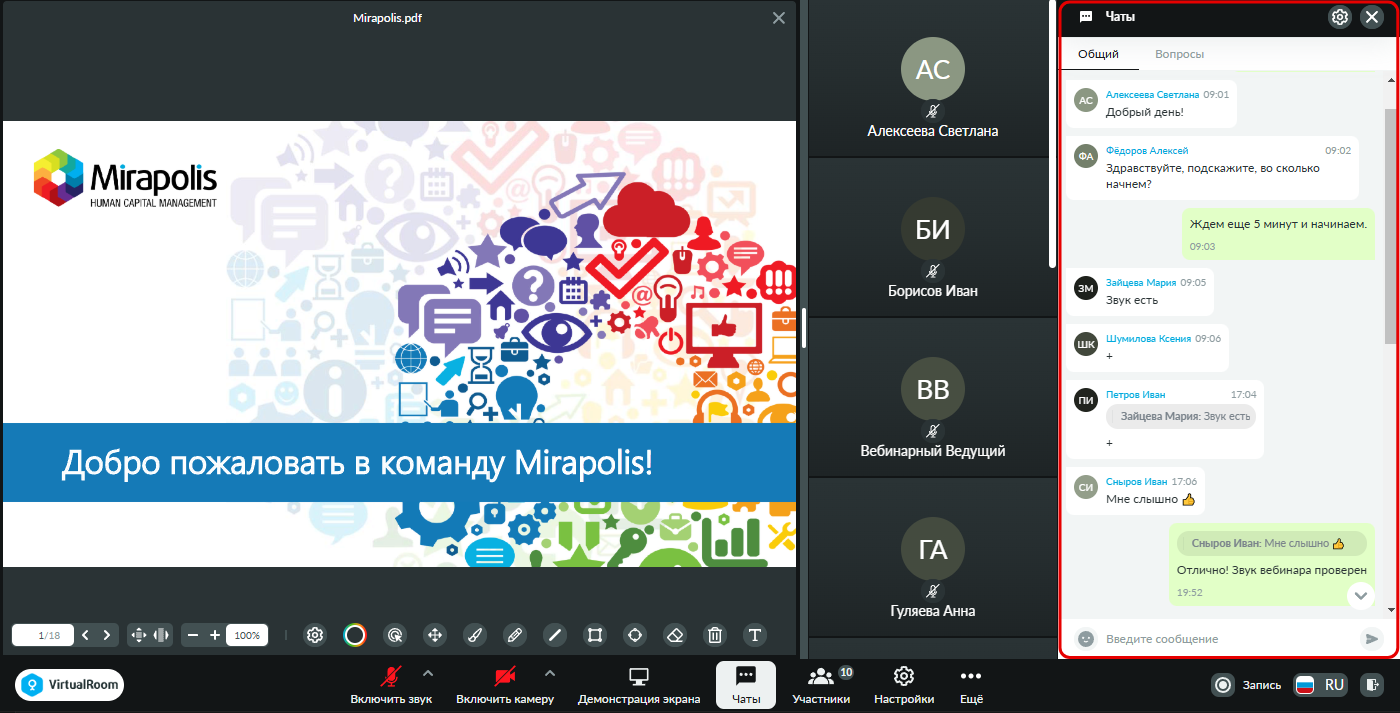The height and width of the screenshot is (713, 1400).
Task: Select the rectangle shape tool
Action: coord(595,635)
